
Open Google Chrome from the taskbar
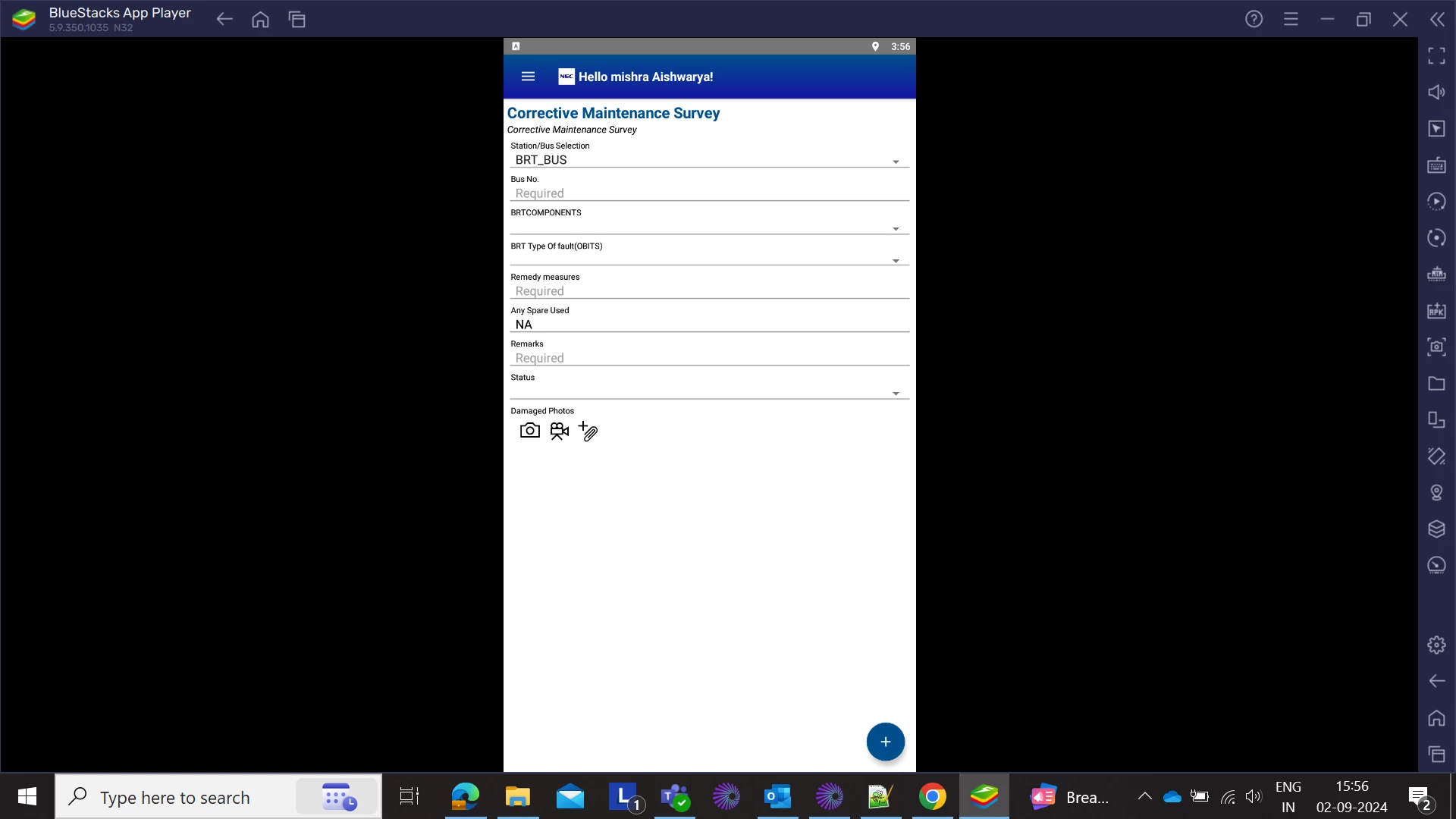click(x=932, y=797)
